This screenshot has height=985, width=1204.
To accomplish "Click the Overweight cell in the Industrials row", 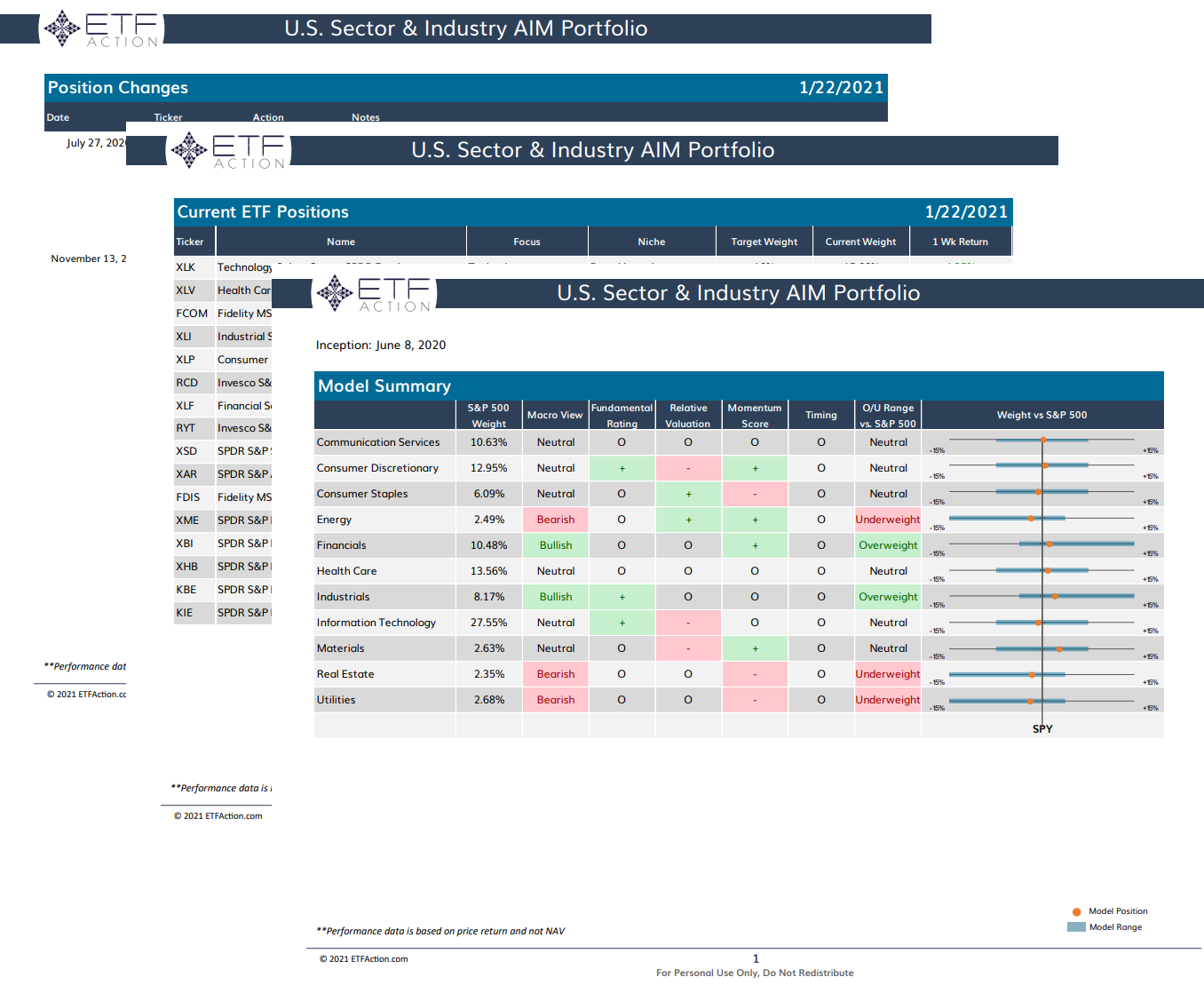I will [x=888, y=597].
